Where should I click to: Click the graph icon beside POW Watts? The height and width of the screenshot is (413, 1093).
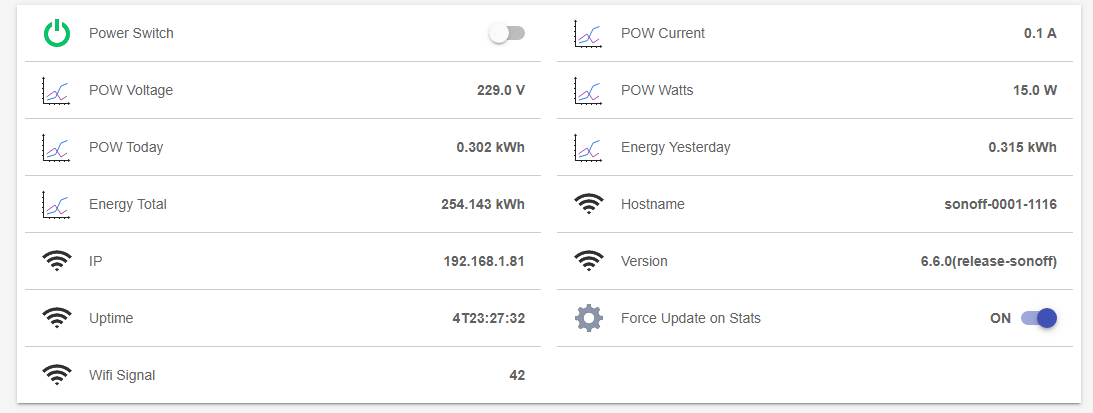click(589, 91)
